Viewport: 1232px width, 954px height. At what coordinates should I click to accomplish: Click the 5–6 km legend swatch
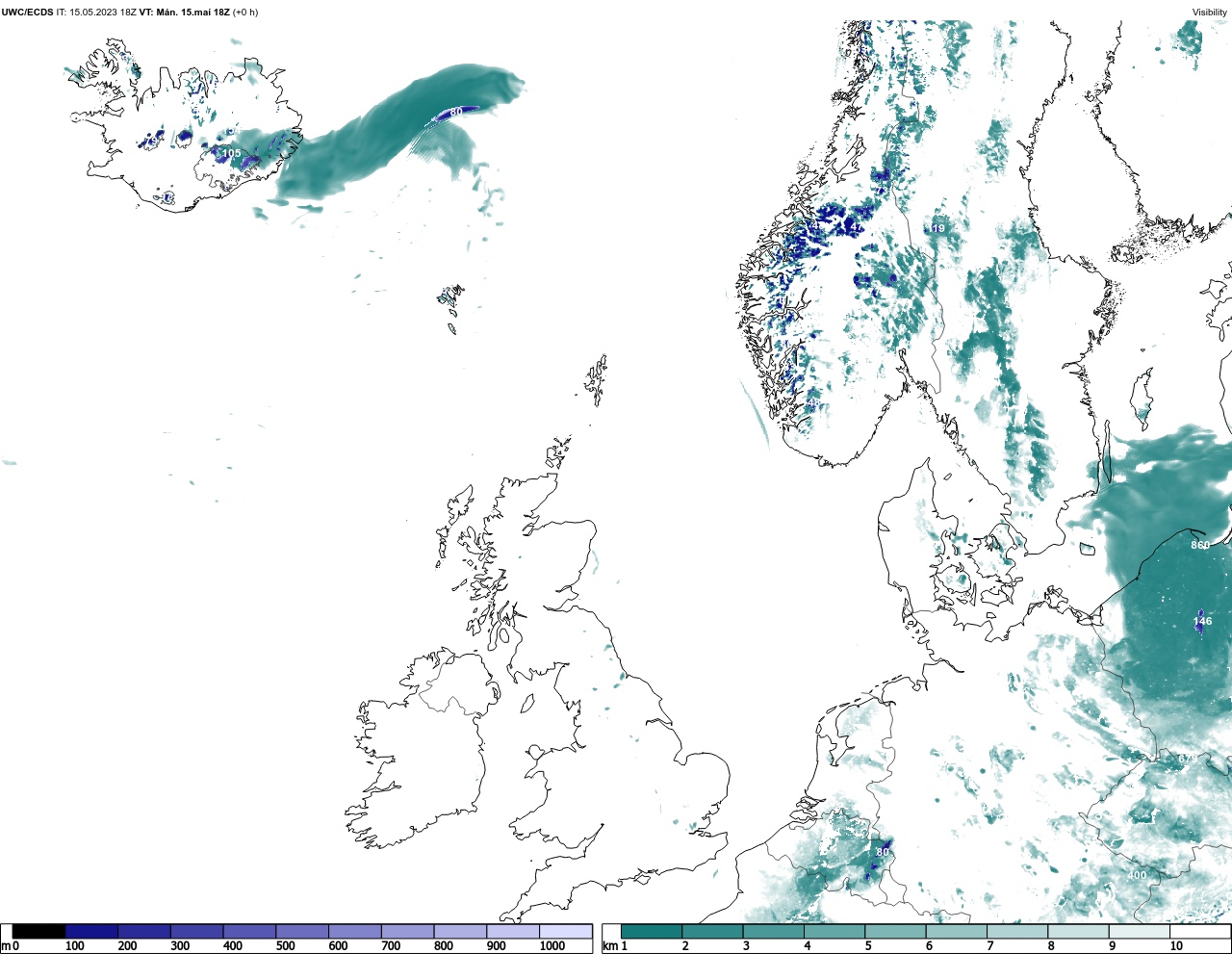(896, 931)
